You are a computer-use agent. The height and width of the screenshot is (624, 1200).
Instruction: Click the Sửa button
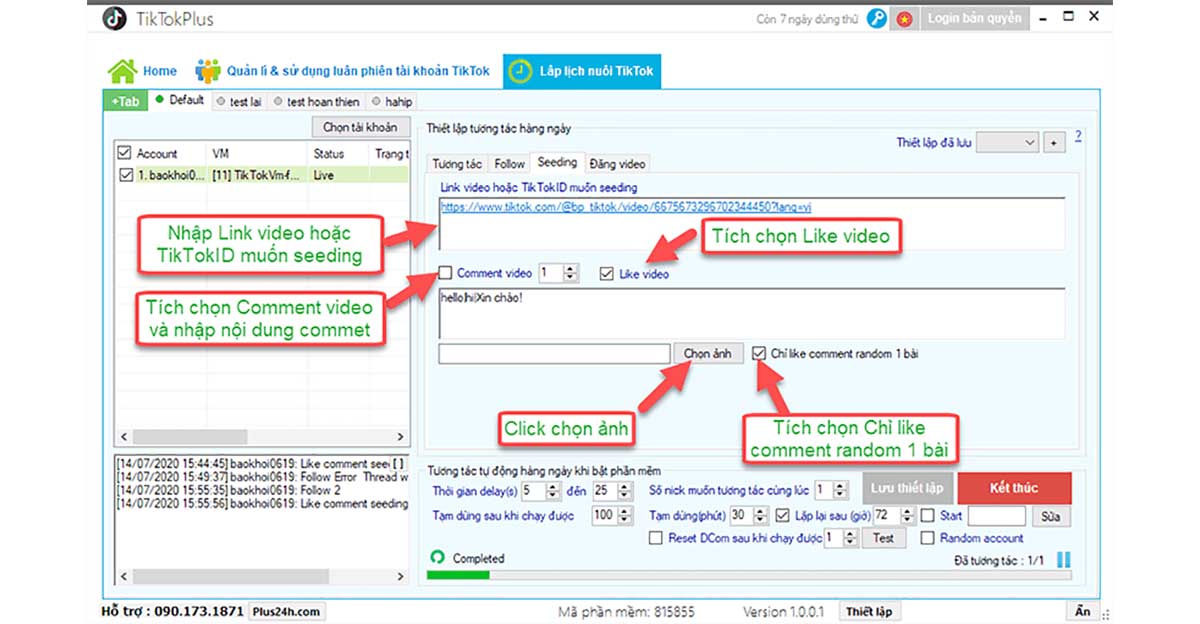(x=1052, y=516)
